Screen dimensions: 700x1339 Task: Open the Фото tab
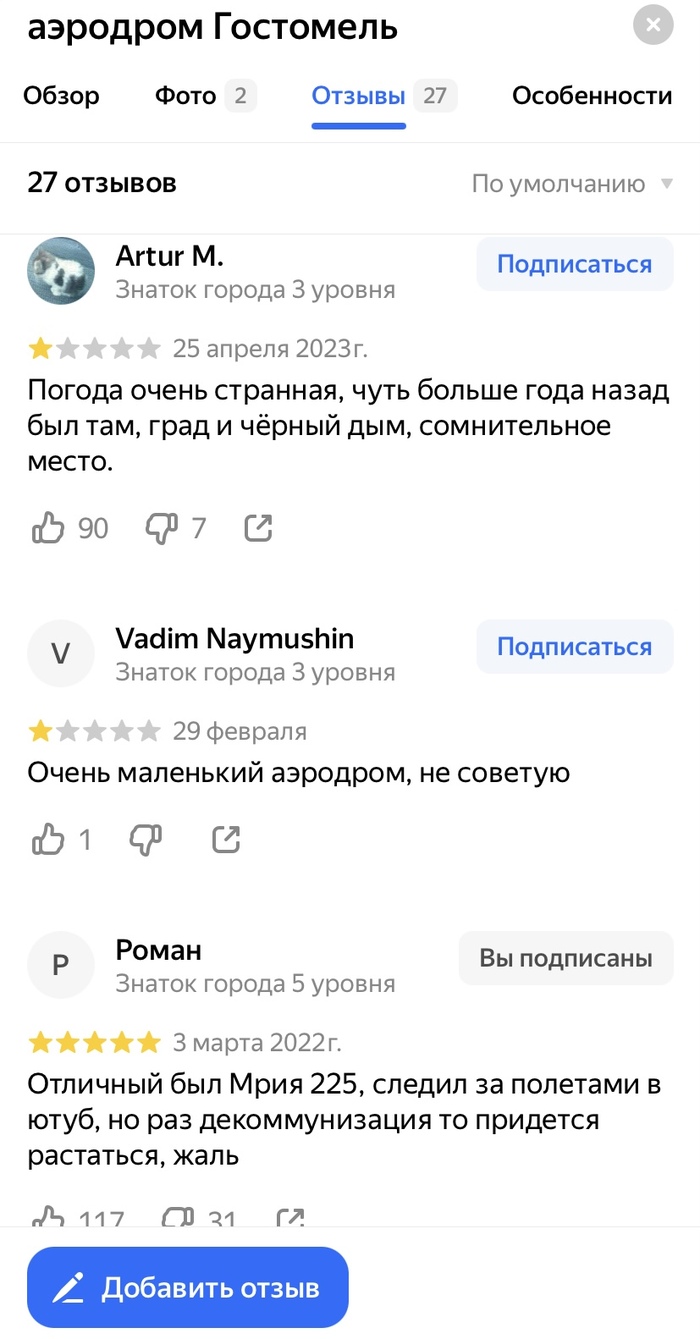186,96
